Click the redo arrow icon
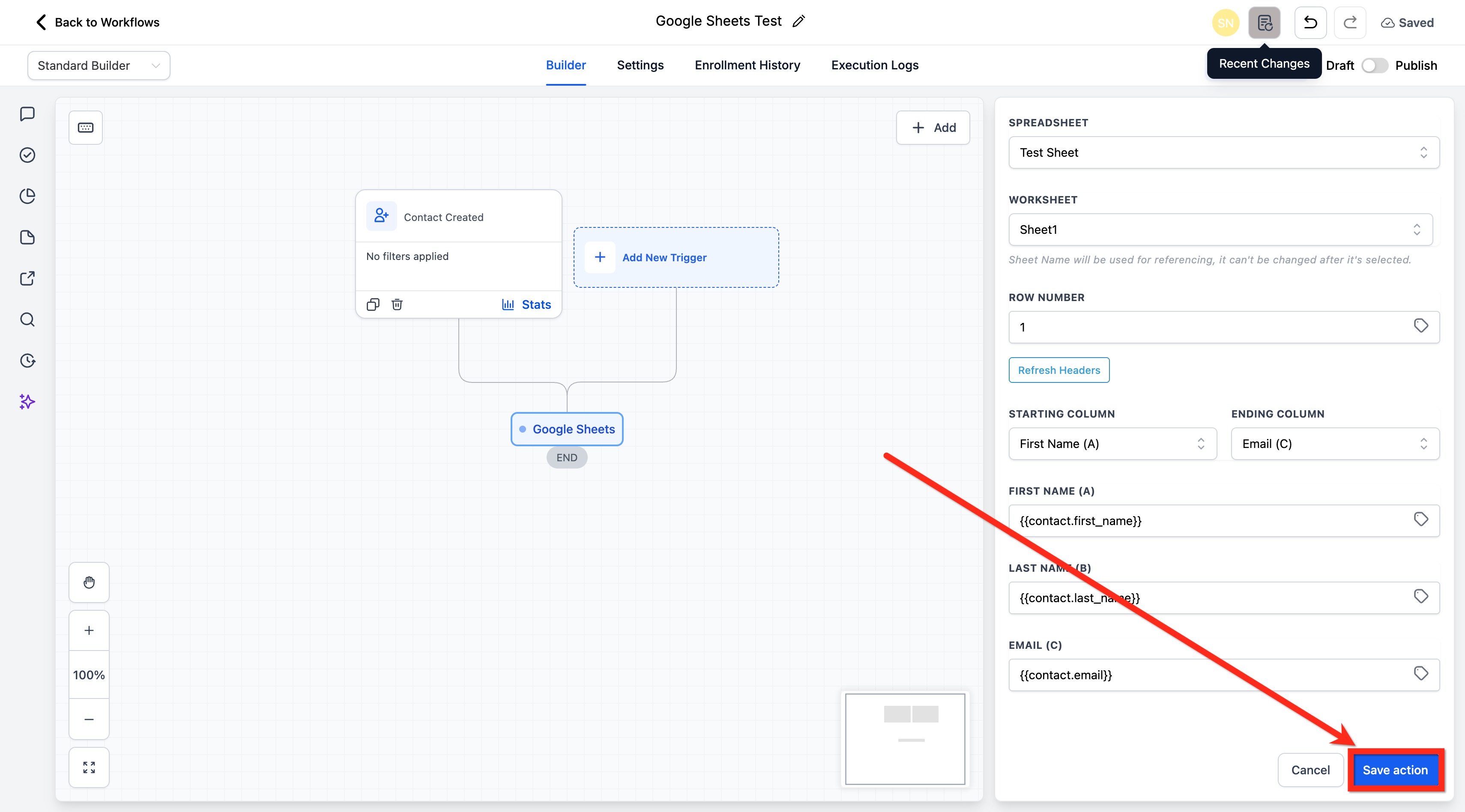1465x812 pixels. [x=1349, y=23]
